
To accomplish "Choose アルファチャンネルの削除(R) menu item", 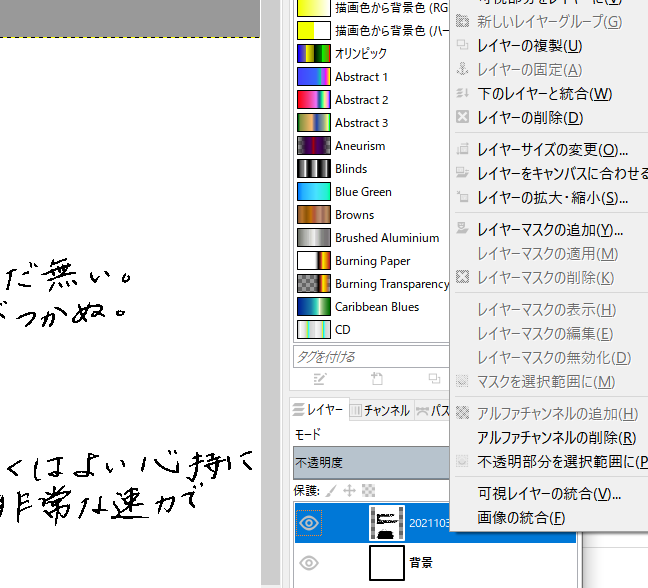I will click(x=557, y=438).
